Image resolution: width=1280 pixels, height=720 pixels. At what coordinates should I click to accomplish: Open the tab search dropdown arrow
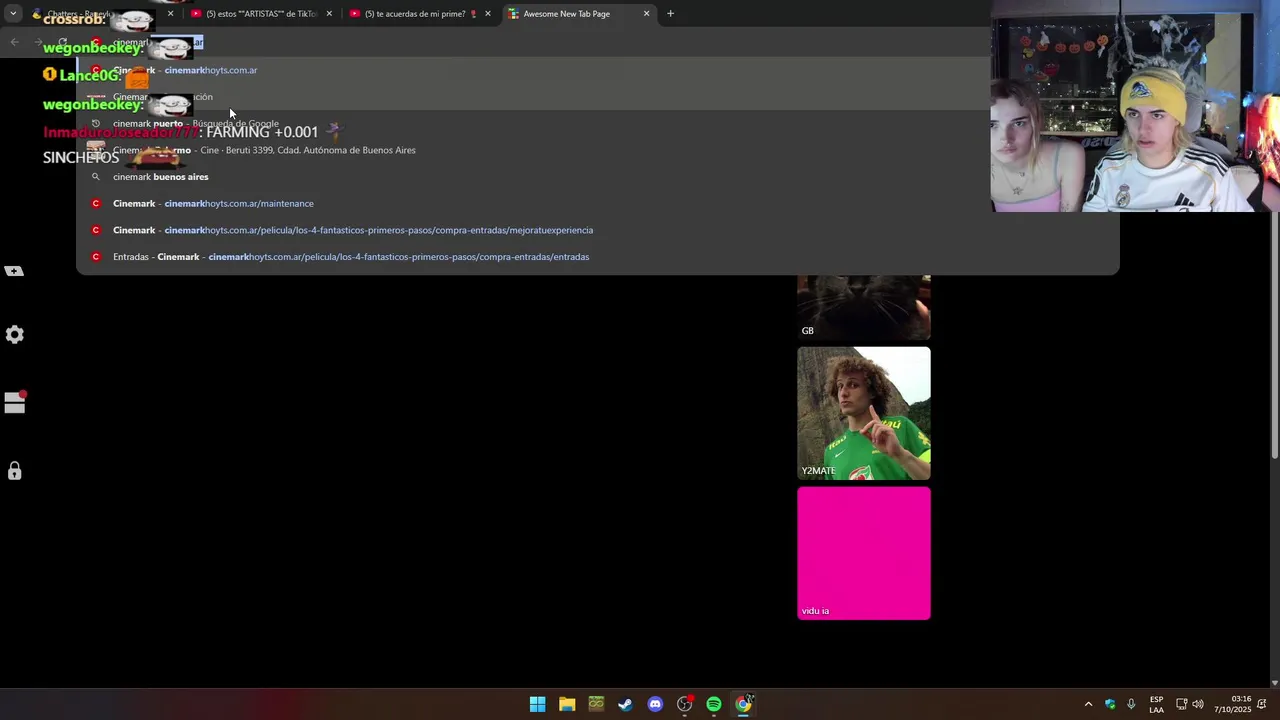pos(13,14)
